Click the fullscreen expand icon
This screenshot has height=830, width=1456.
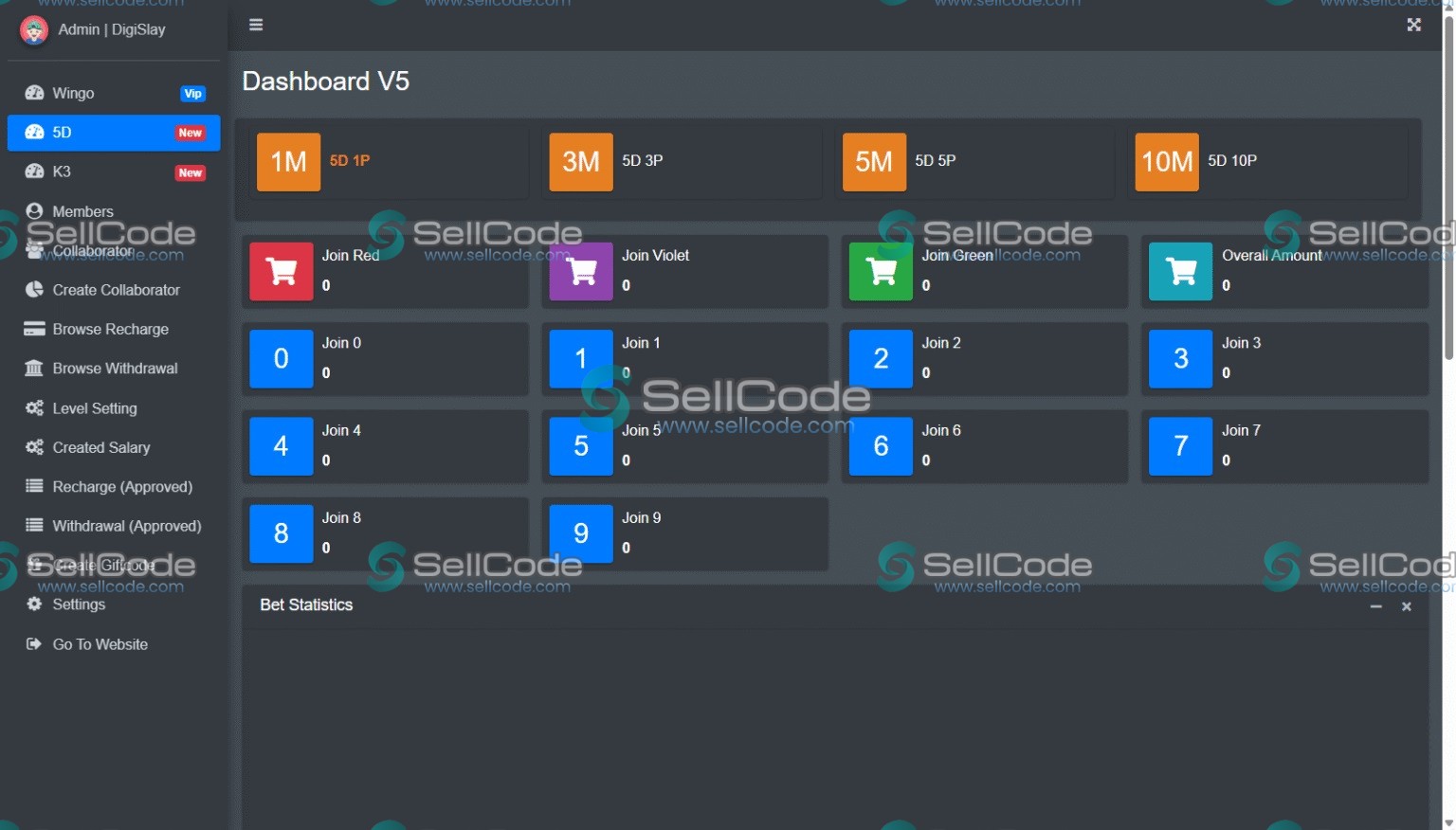pyautogui.click(x=1413, y=25)
